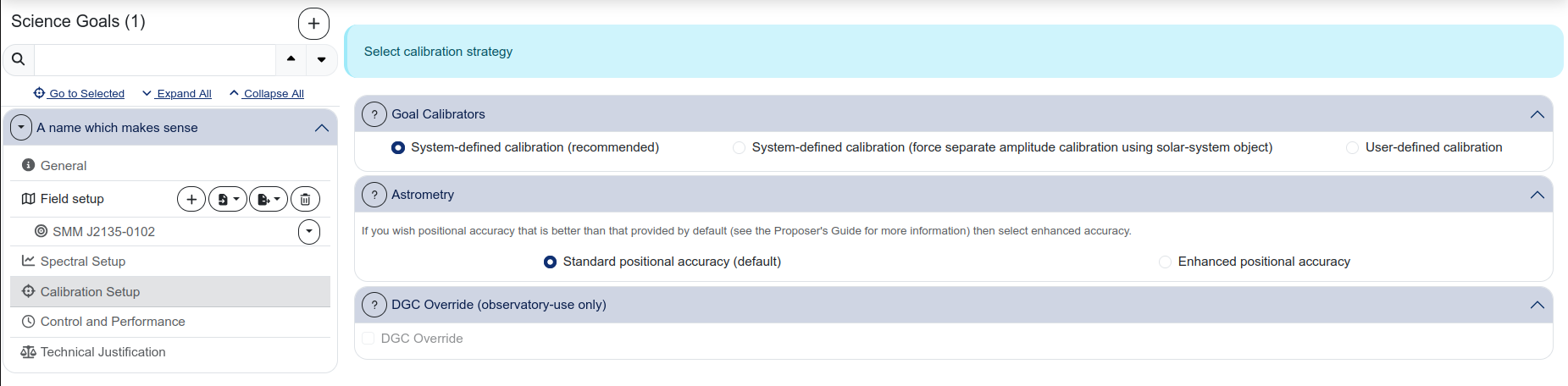The image size is (1568, 386).
Task: Open help for Astrometry section
Action: point(374,195)
